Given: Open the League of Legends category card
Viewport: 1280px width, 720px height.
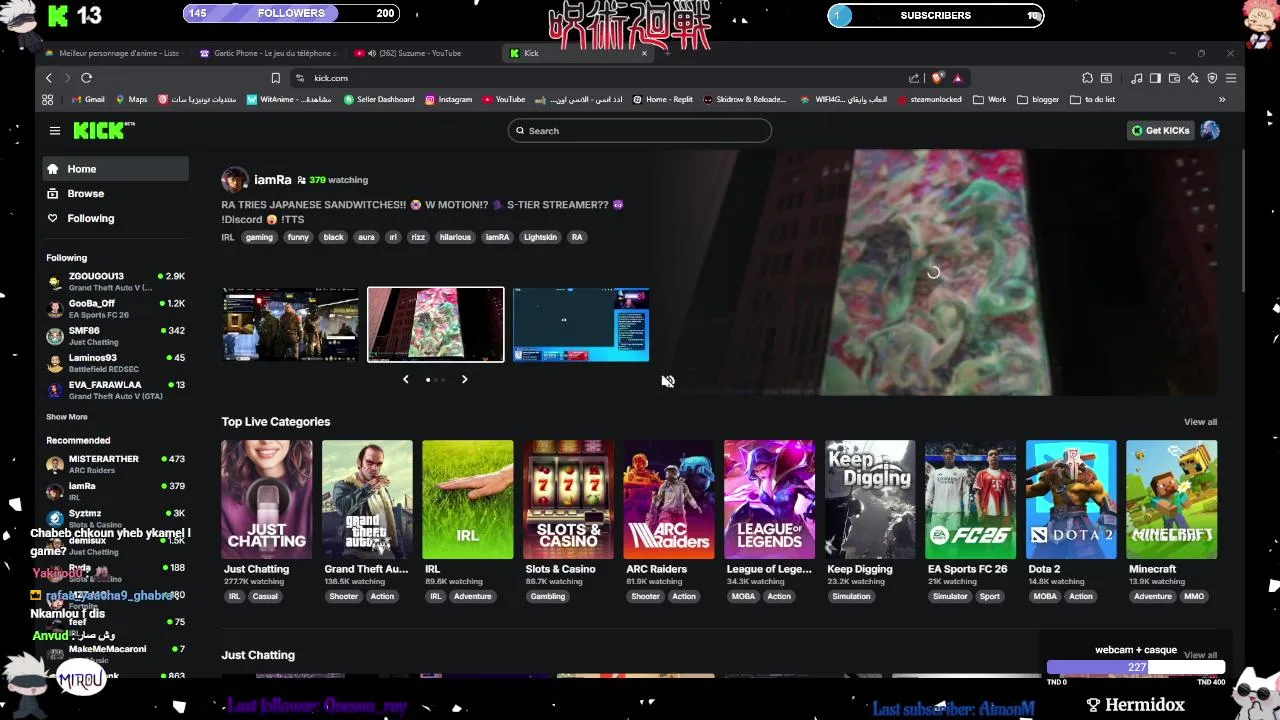Looking at the screenshot, I should pyautogui.click(x=769, y=500).
